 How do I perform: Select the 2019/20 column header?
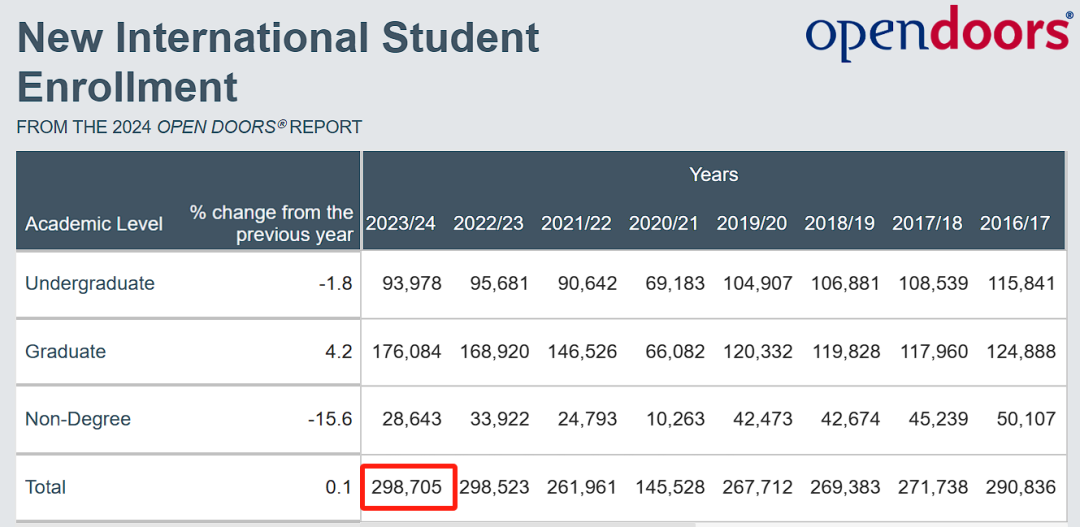[751, 223]
